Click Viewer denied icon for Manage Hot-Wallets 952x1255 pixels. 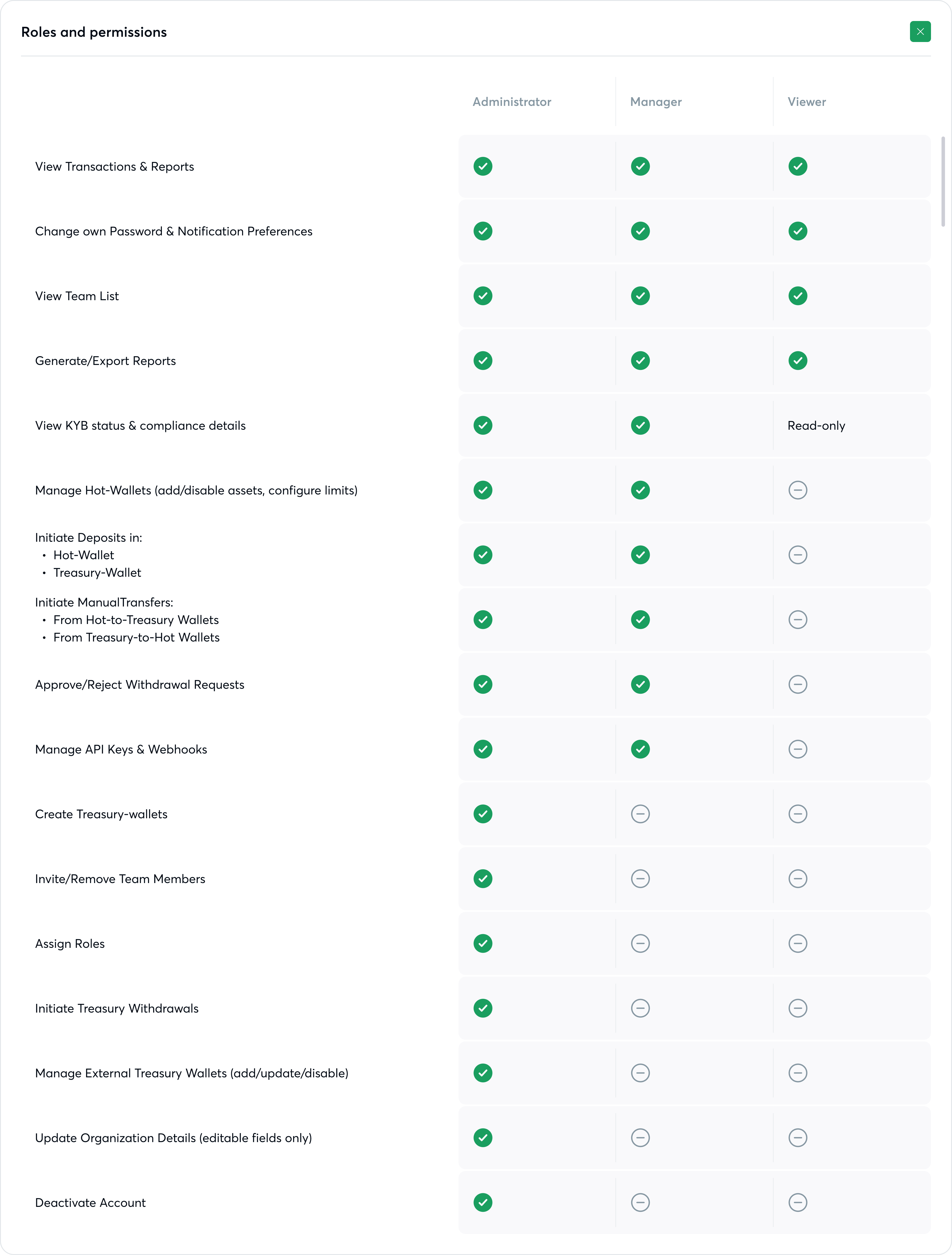click(x=797, y=490)
